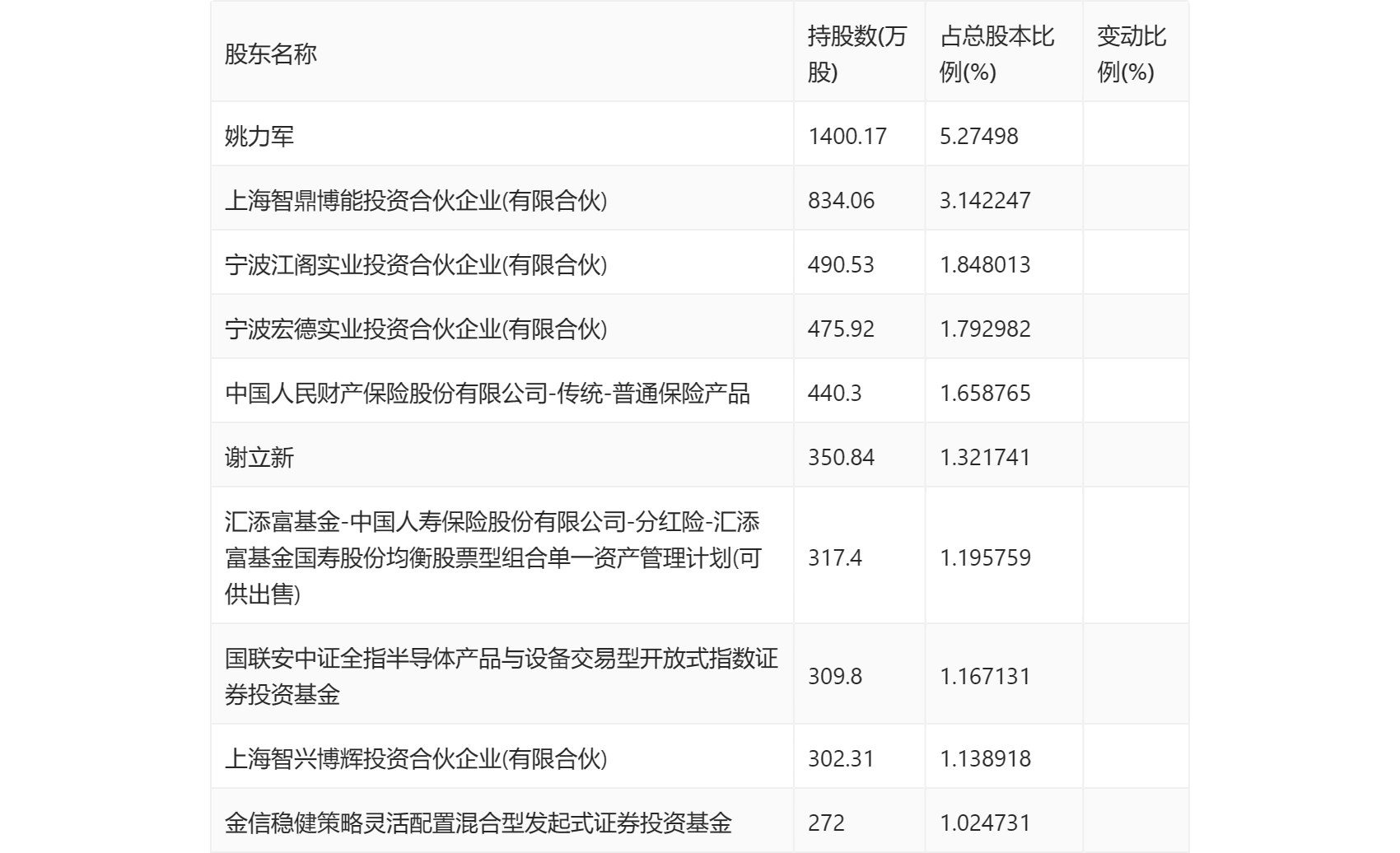Select the percentage 1.024731
The height and width of the screenshot is (853, 1400).
[x=985, y=823]
